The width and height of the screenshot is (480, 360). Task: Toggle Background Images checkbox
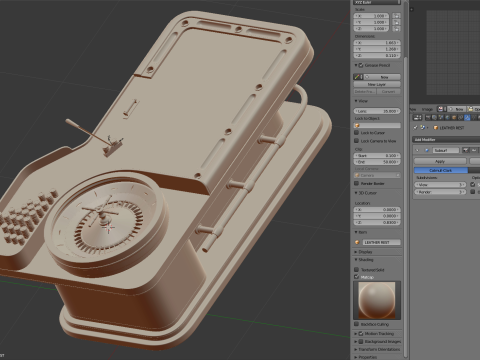click(x=361, y=341)
